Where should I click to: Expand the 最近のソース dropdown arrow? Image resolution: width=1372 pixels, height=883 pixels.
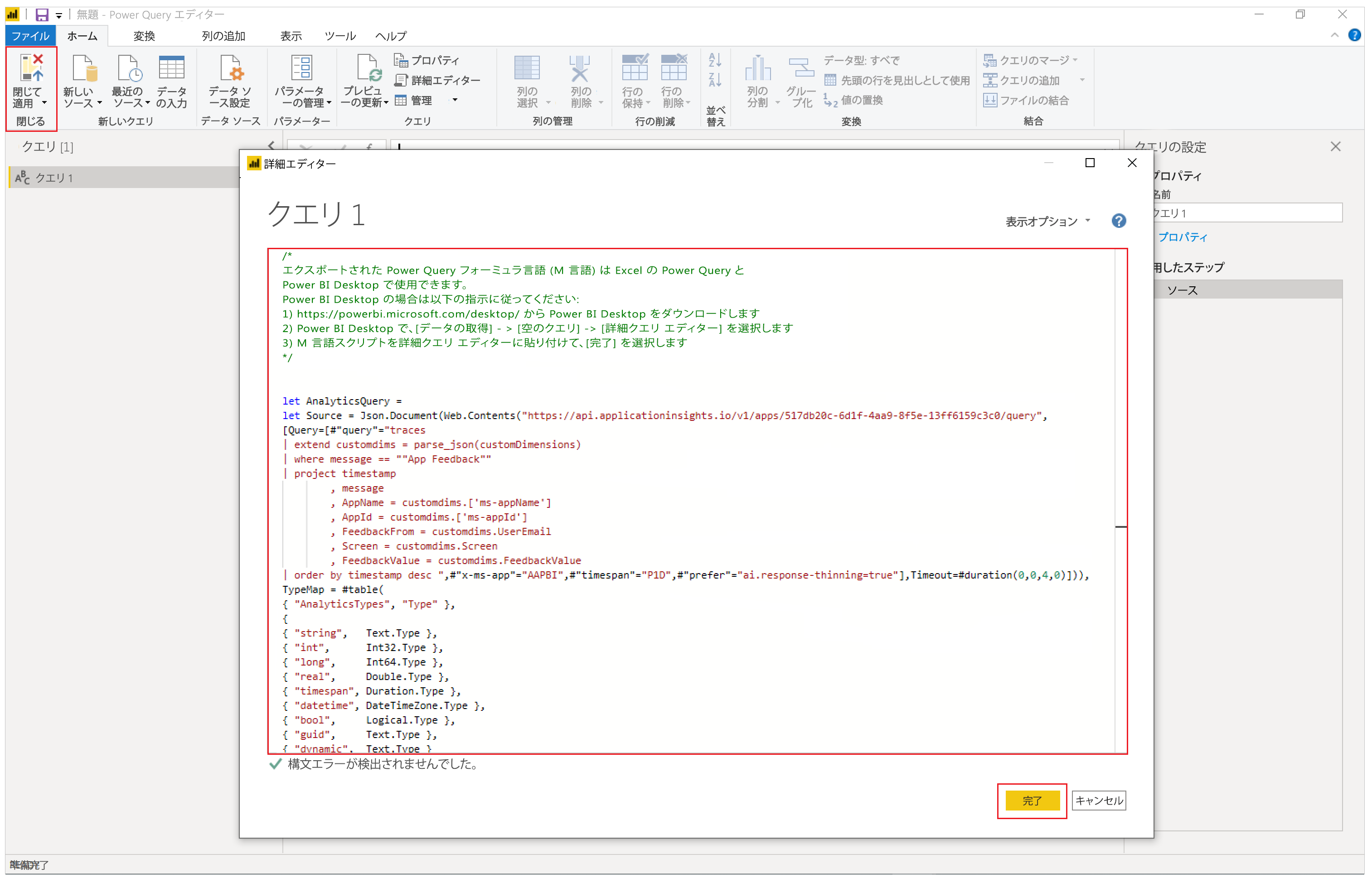pos(147,103)
